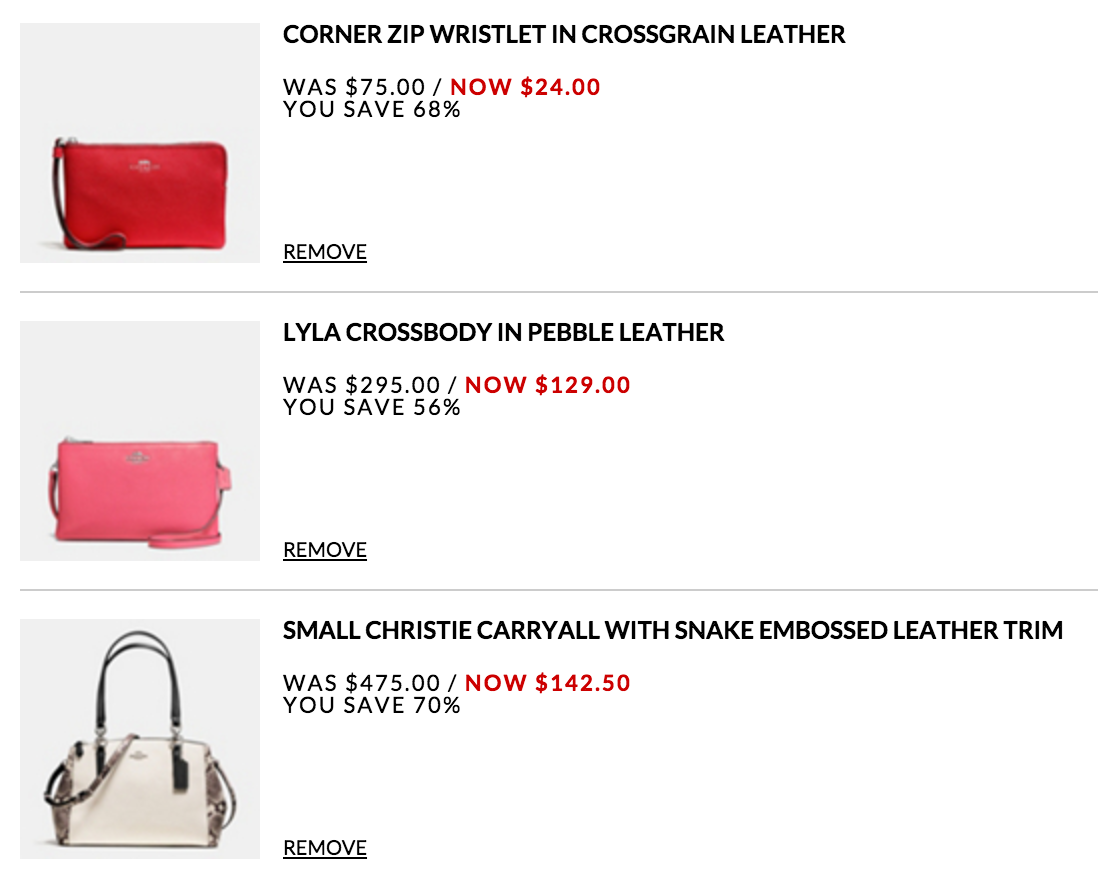The width and height of the screenshot is (1098, 872).
Task: Click the WAS $295.00 original price
Action: click(361, 385)
